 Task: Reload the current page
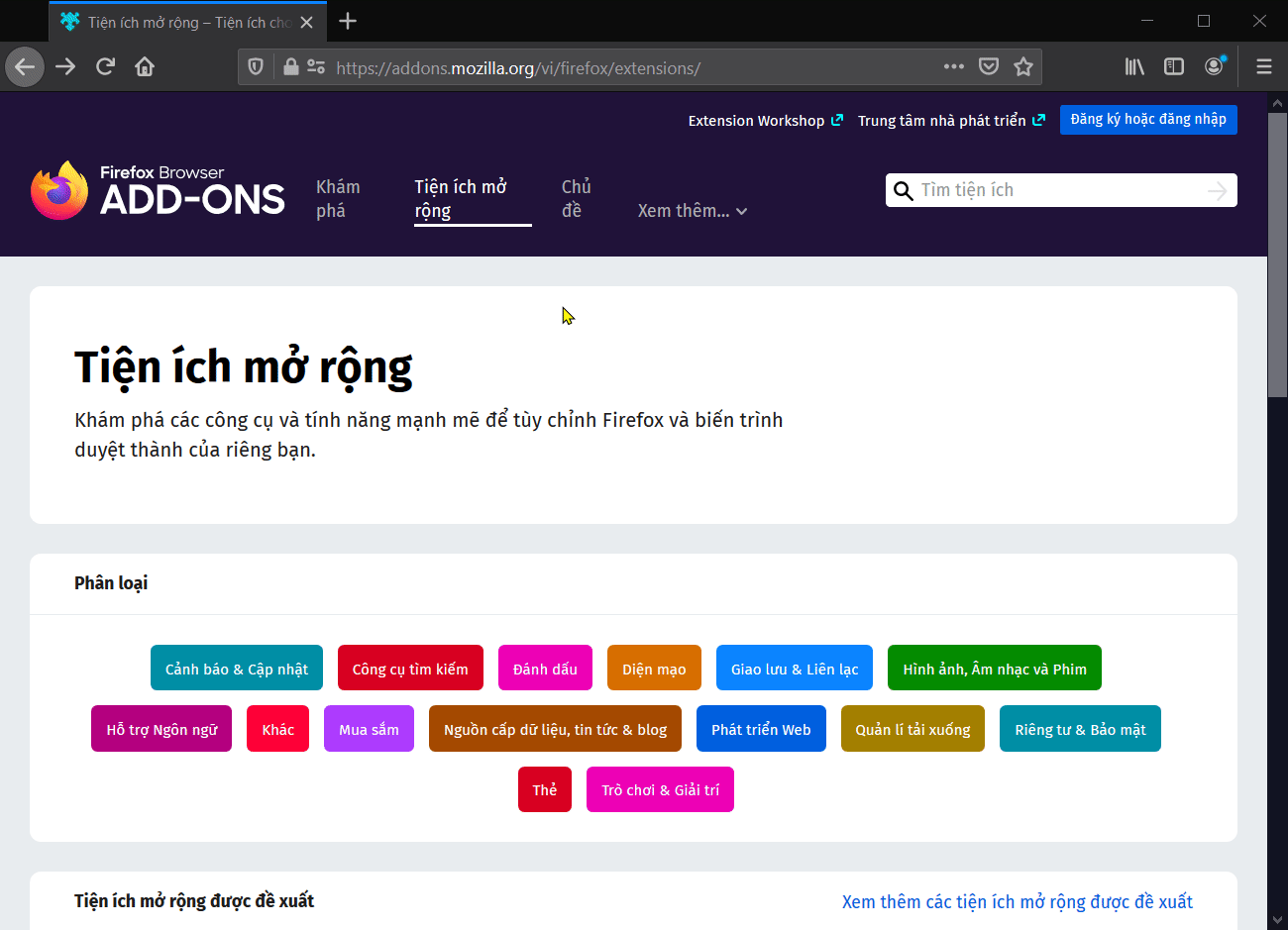(x=105, y=67)
